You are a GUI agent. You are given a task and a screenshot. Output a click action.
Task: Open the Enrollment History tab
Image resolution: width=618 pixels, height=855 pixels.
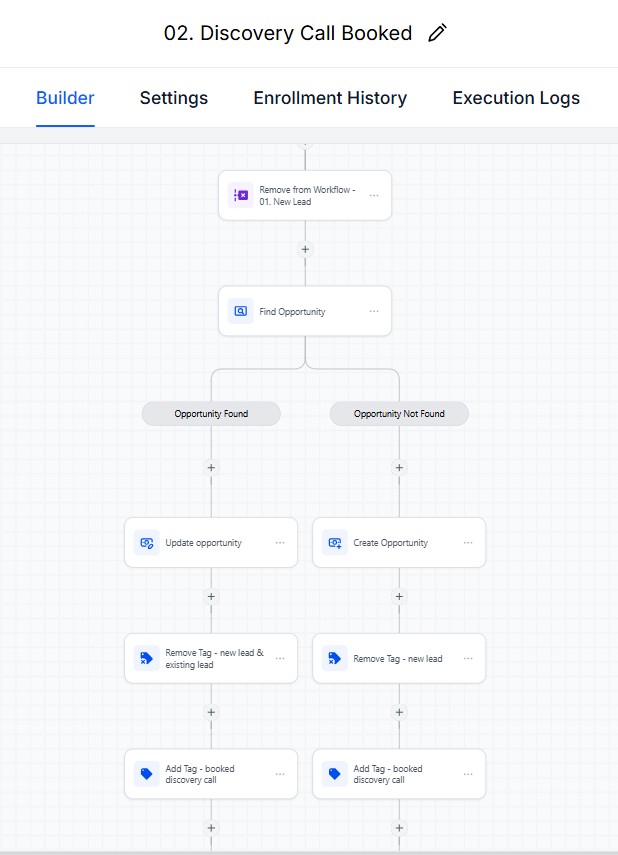click(330, 98)
